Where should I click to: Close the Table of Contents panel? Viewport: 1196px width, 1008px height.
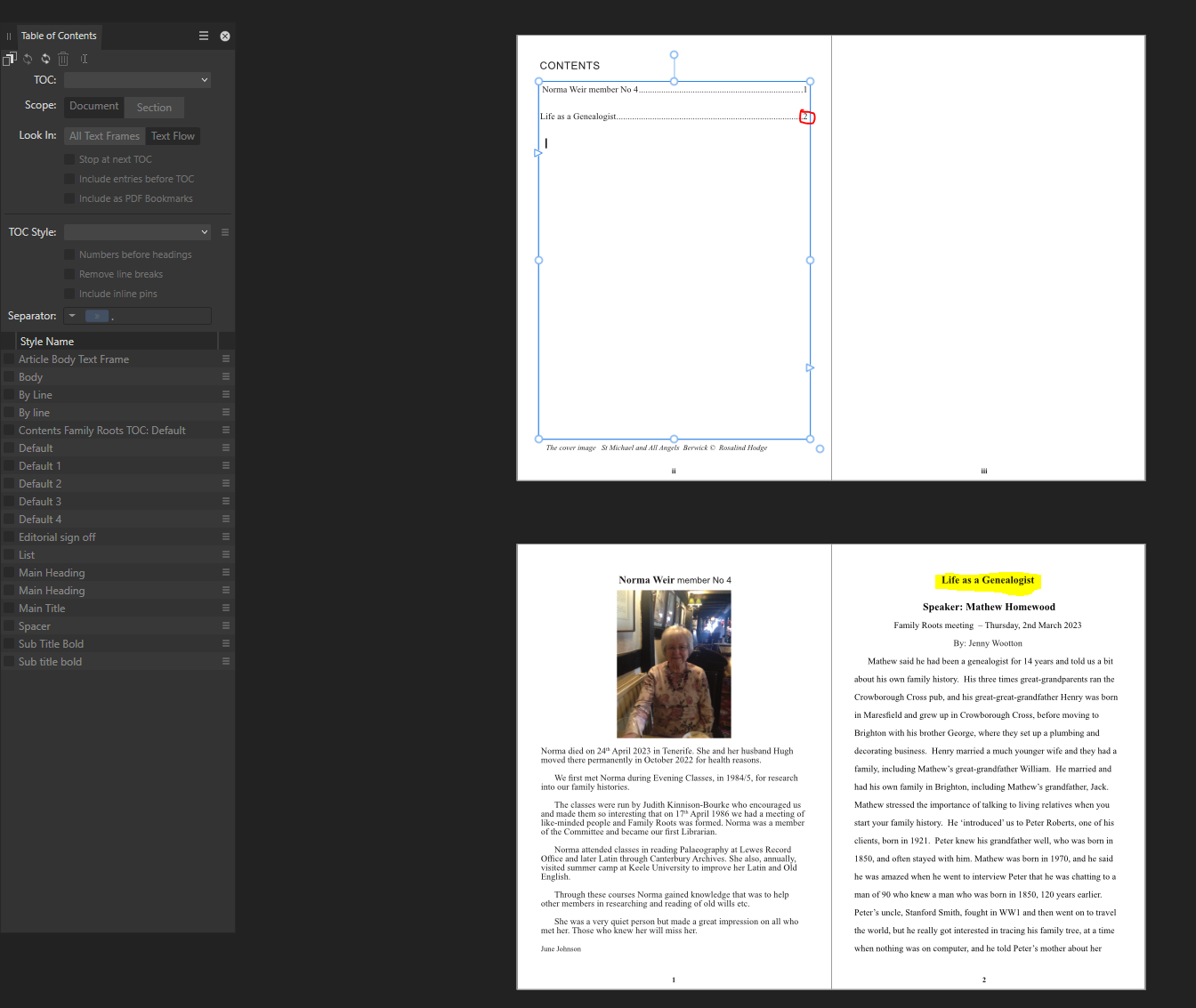pos(225,36)
